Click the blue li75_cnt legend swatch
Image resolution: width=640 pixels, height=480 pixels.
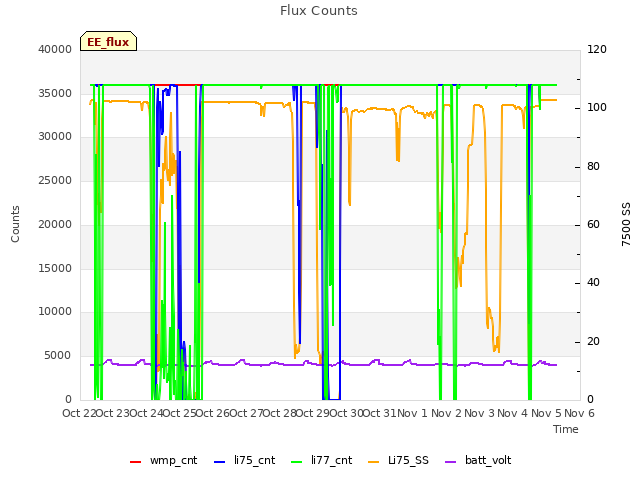pyautogui.click(x=219, y=462)
